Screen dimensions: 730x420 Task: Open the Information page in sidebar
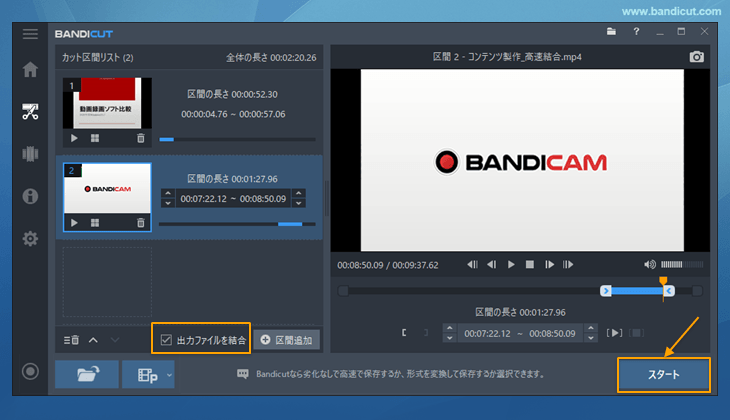coord(30,196)
